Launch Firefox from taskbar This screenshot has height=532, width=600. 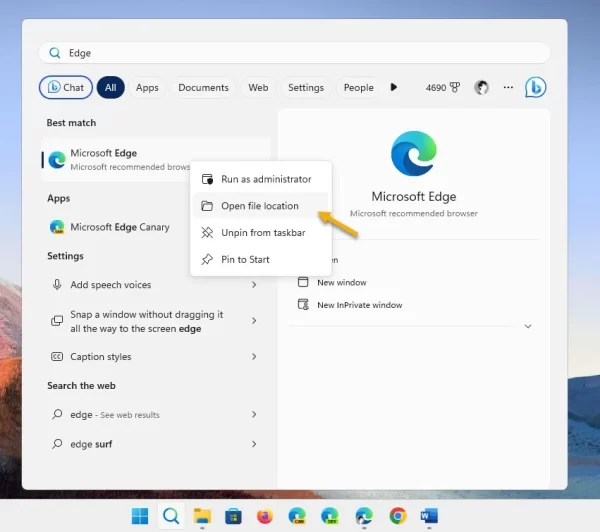265,516
